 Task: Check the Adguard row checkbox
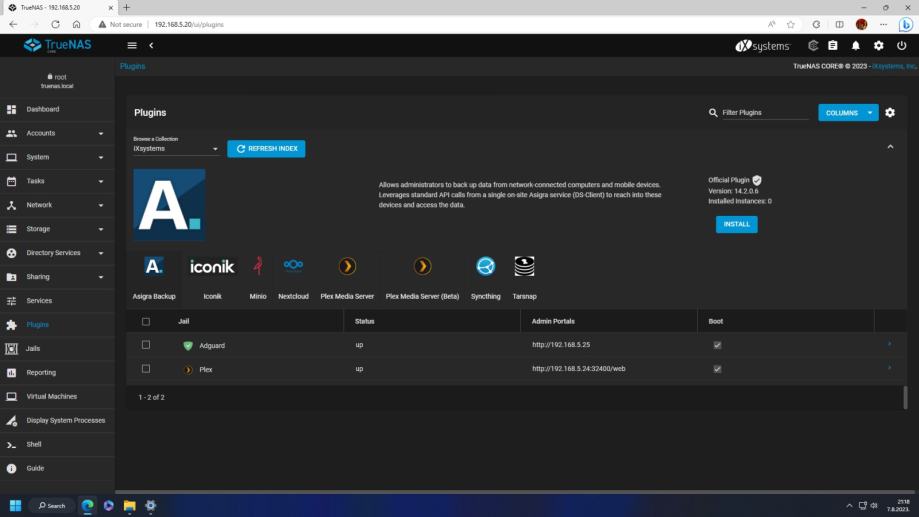[146, 345]
